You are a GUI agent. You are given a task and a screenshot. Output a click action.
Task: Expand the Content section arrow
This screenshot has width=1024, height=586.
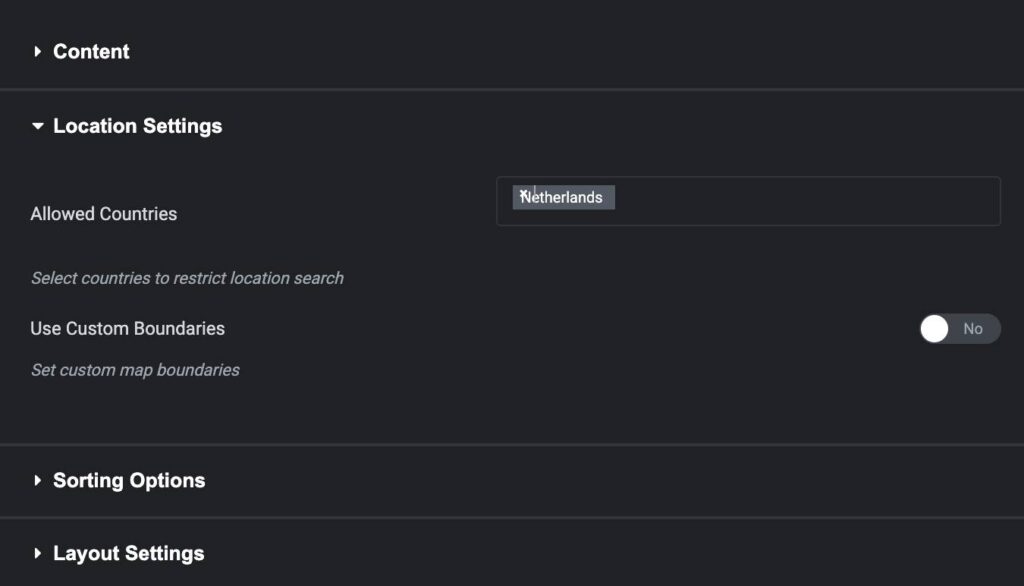pos(38,52)
